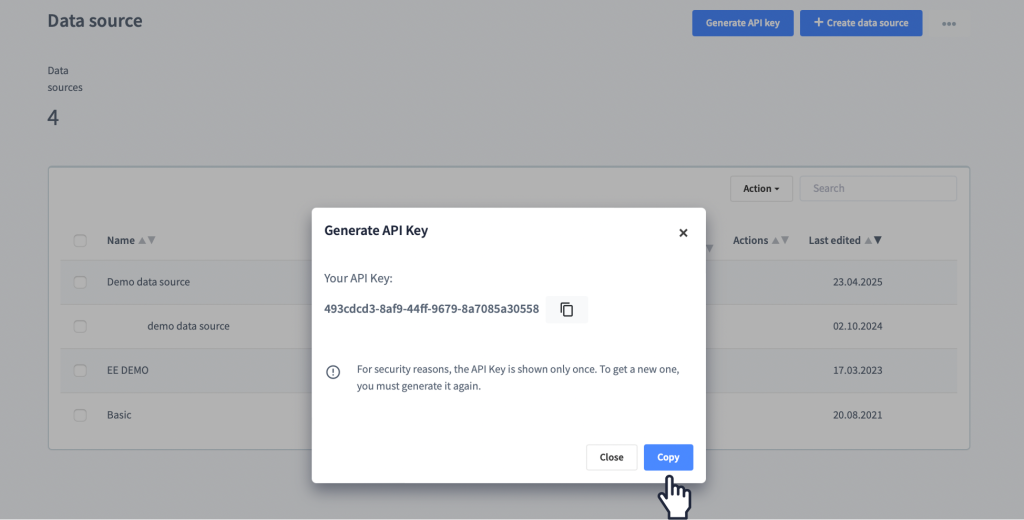Sort Last edited column with arrows
1024x520 pixels.
click(873, 240)
